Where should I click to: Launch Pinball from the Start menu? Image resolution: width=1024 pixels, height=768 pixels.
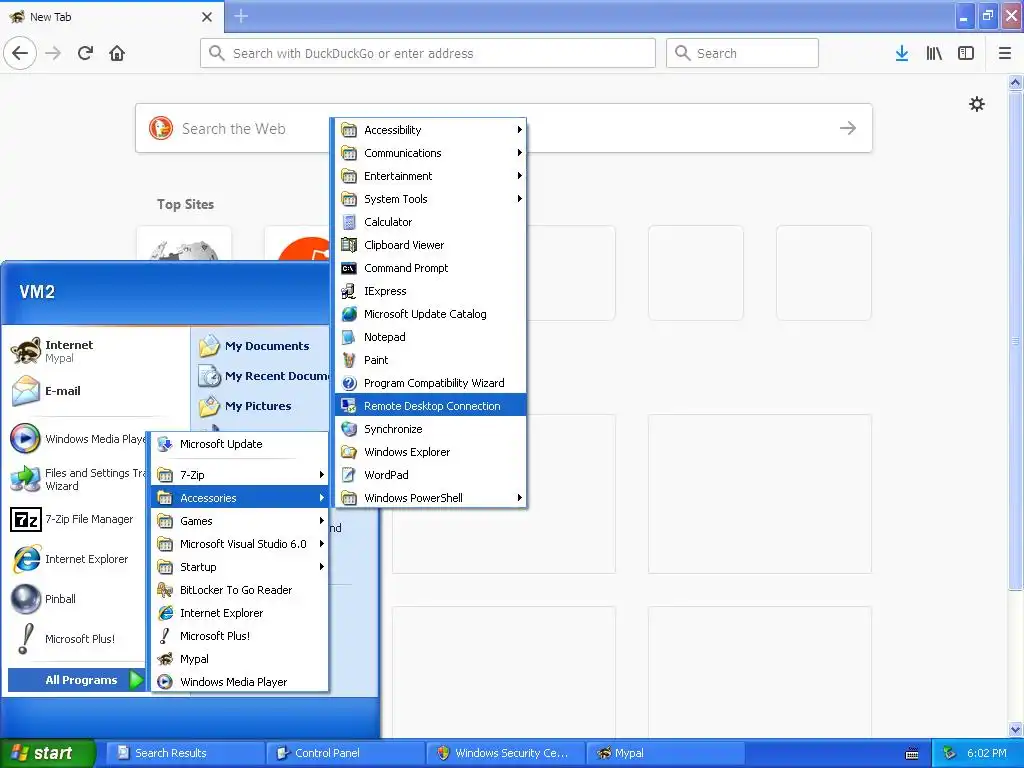pos(76,599)
